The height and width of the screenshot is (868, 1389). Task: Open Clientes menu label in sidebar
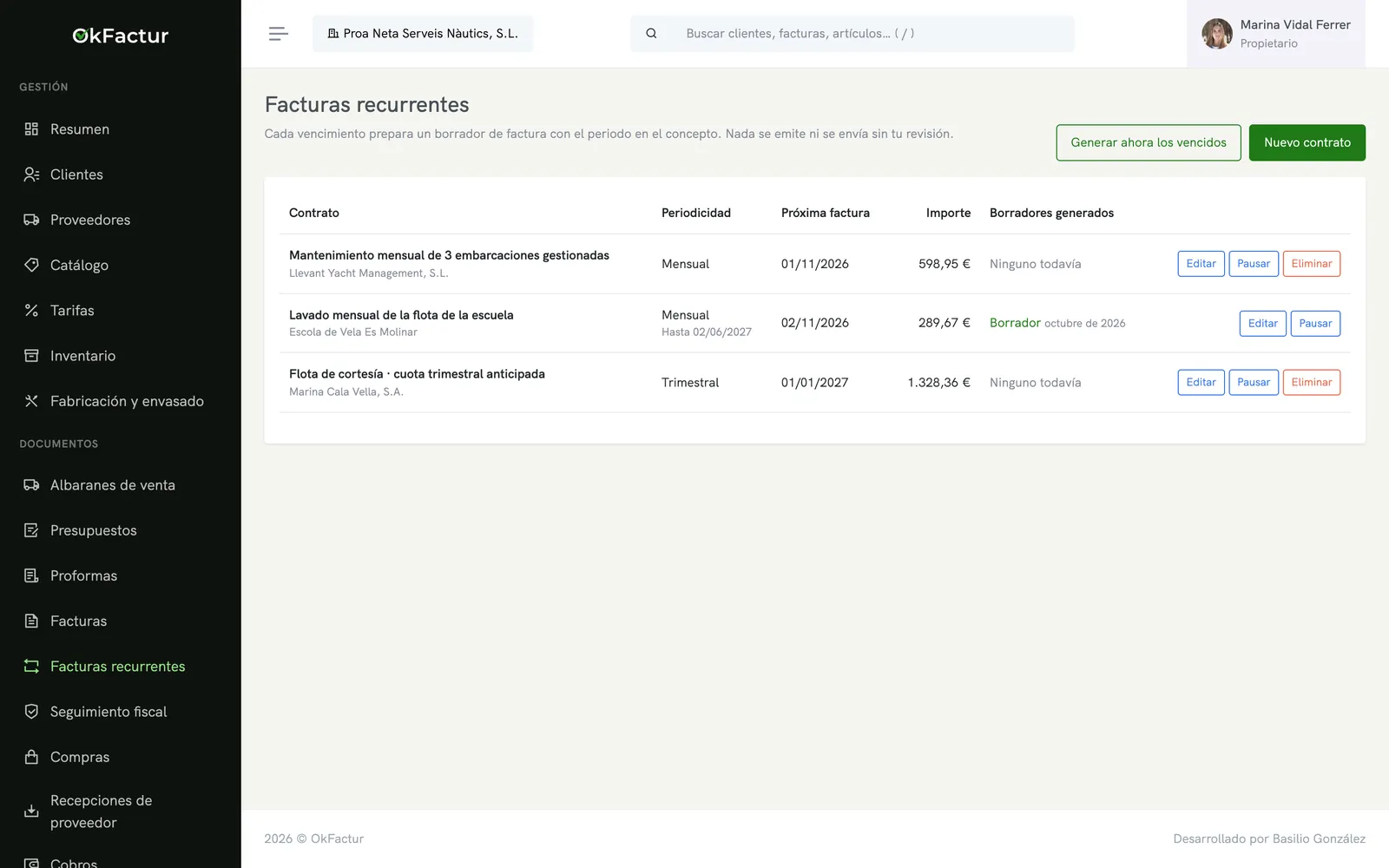coord(76,174)
